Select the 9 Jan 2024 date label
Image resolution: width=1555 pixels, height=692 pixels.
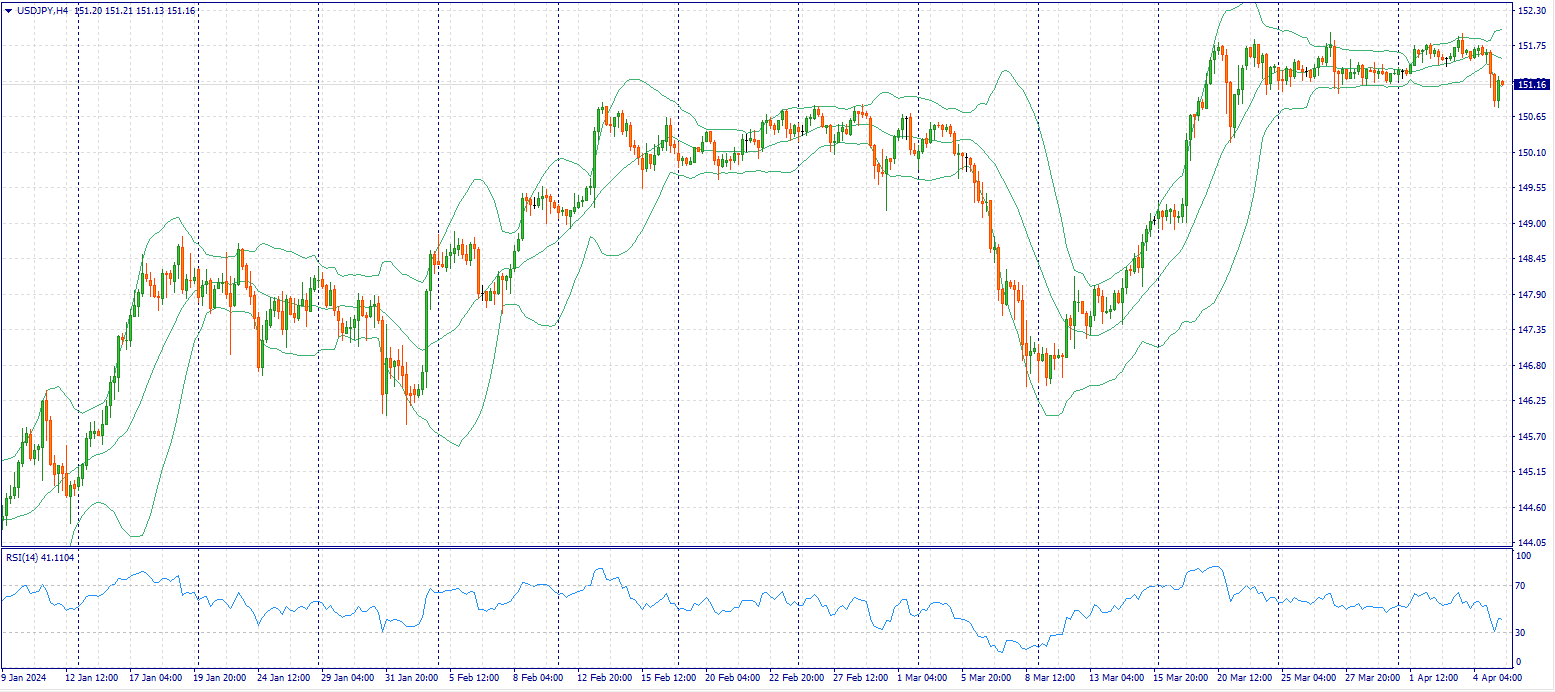point(26,678)
